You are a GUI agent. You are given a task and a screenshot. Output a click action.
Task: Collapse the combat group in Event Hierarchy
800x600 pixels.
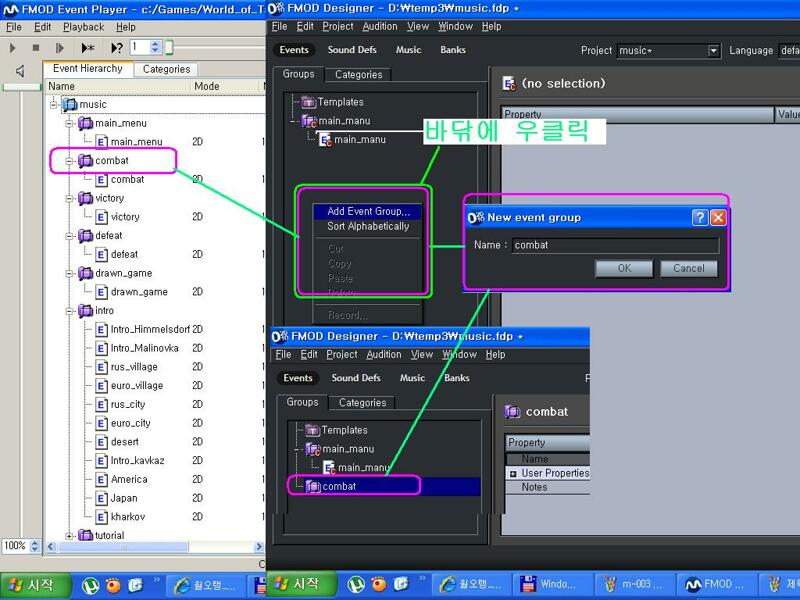pos(69,161)
